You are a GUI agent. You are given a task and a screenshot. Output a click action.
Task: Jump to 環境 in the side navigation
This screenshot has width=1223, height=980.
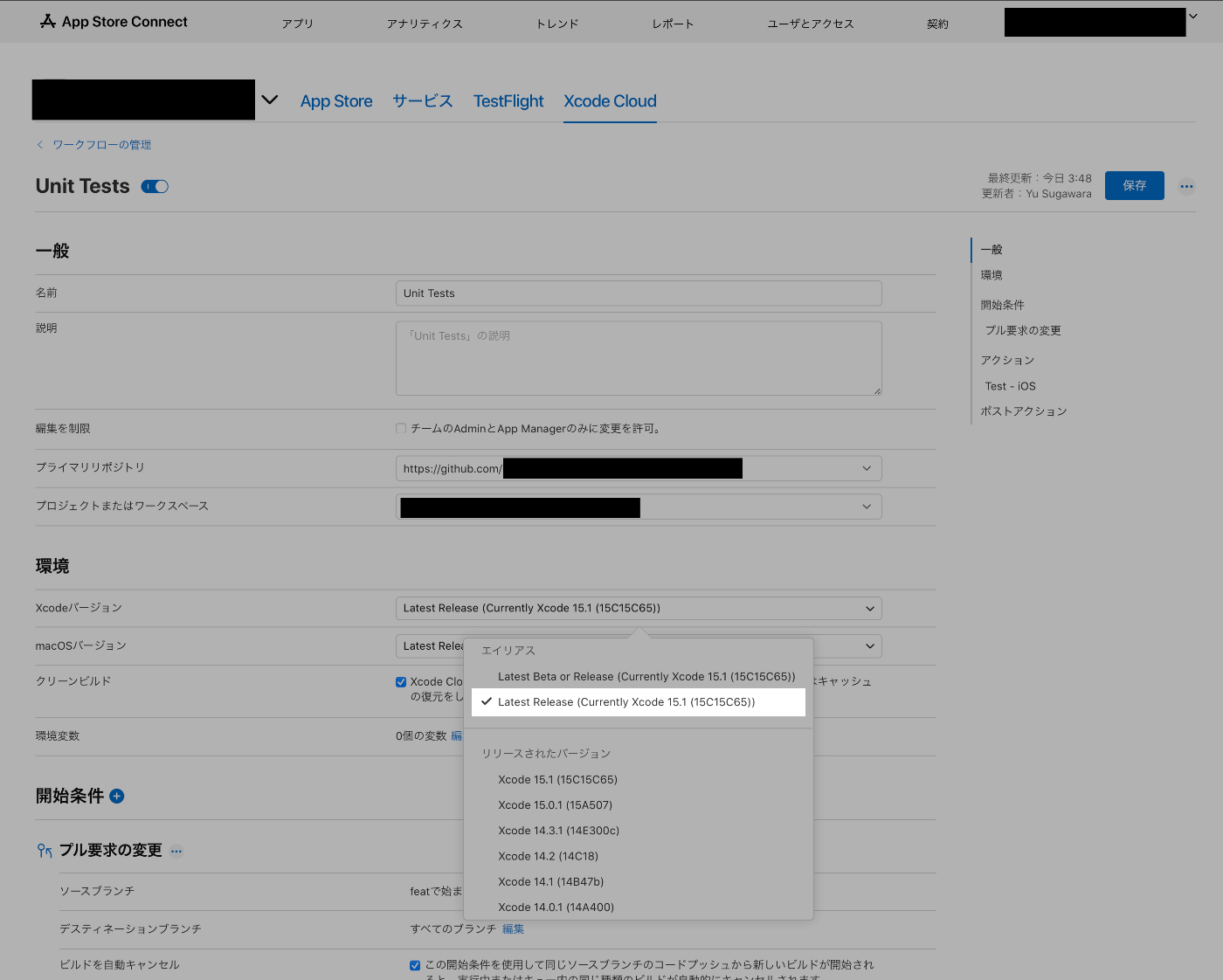[x=992, y=275]
